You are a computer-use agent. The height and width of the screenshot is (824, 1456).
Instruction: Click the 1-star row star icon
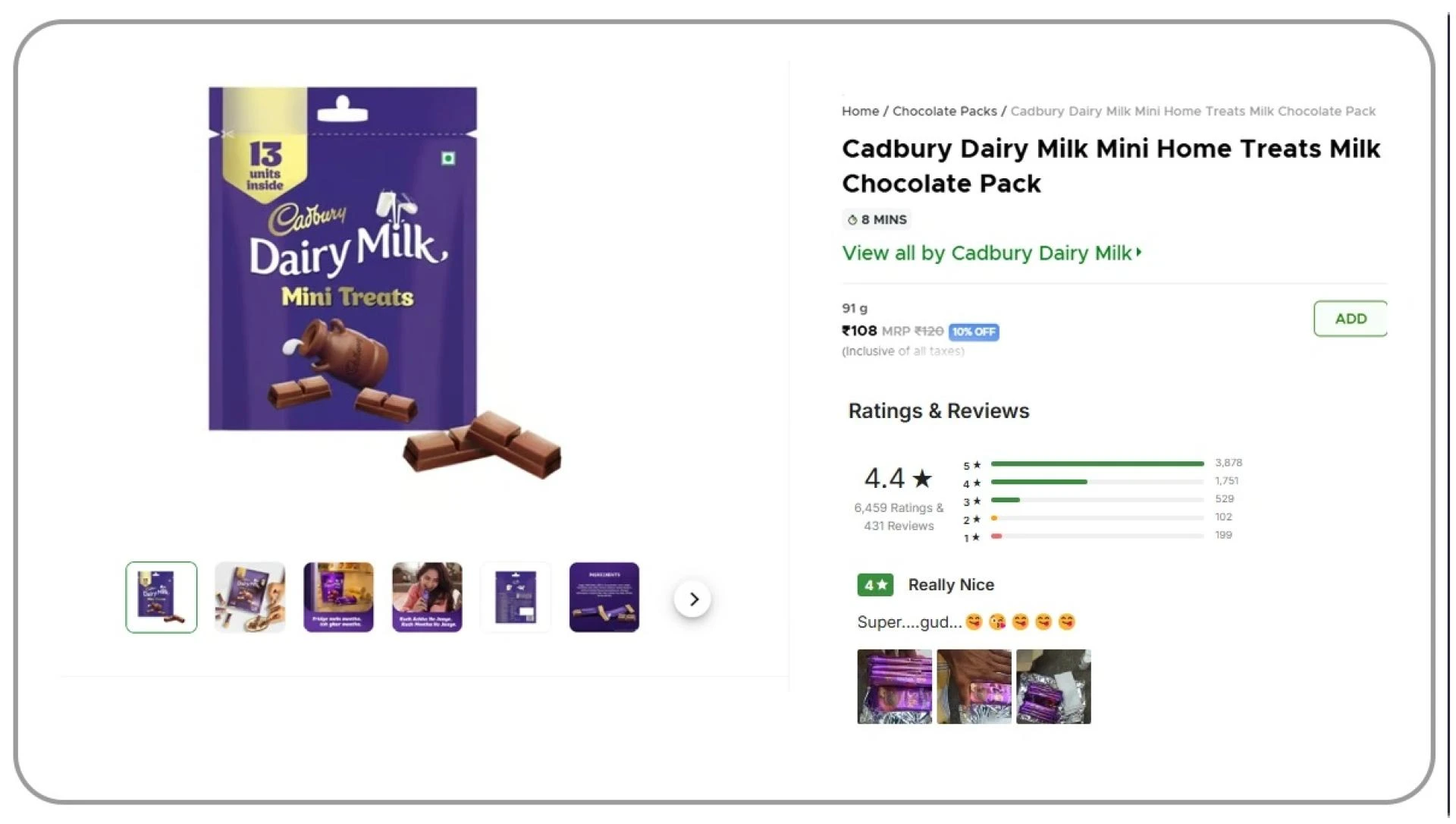[976, 537]
